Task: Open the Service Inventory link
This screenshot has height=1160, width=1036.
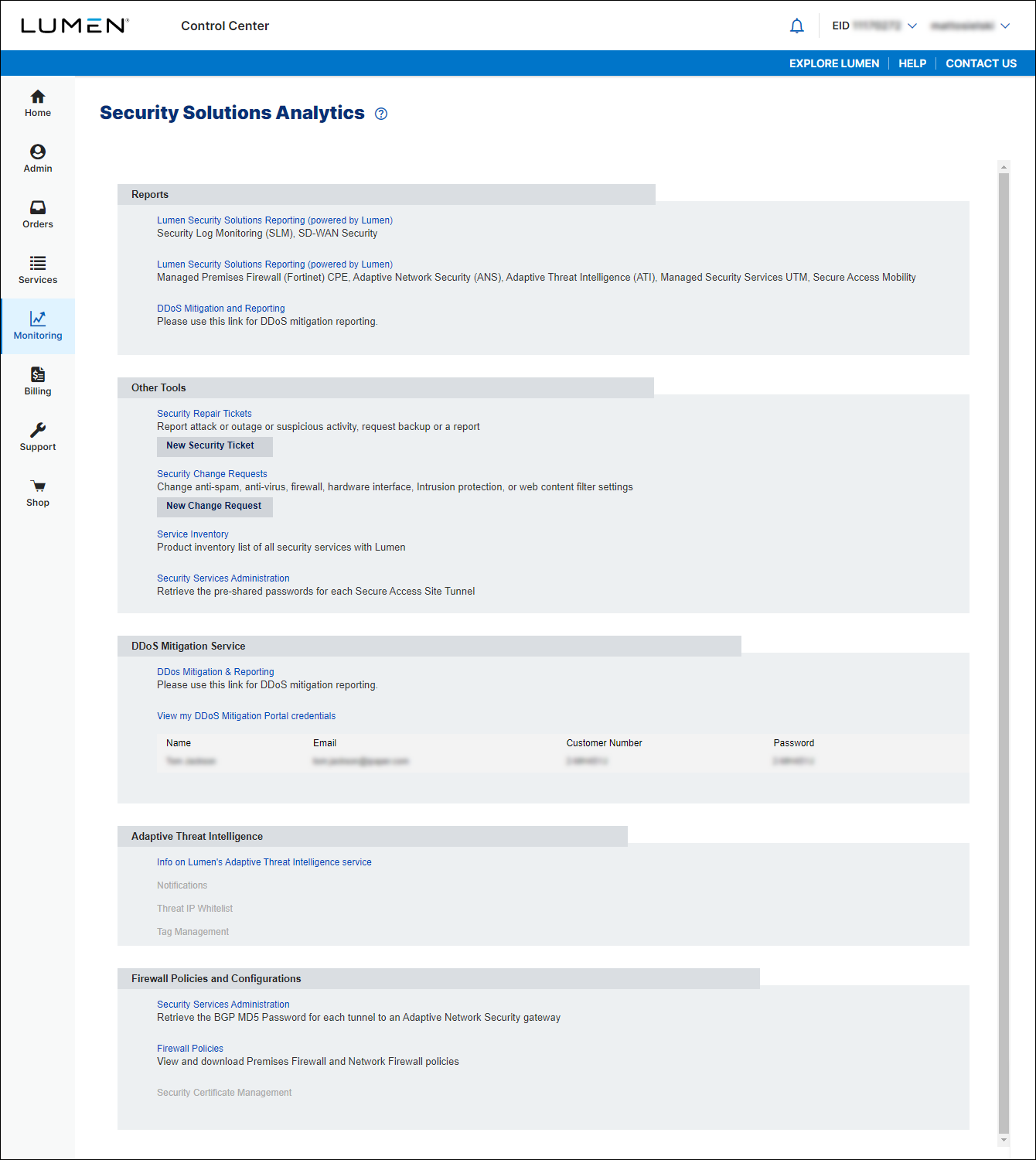Action: click(193, 534)
